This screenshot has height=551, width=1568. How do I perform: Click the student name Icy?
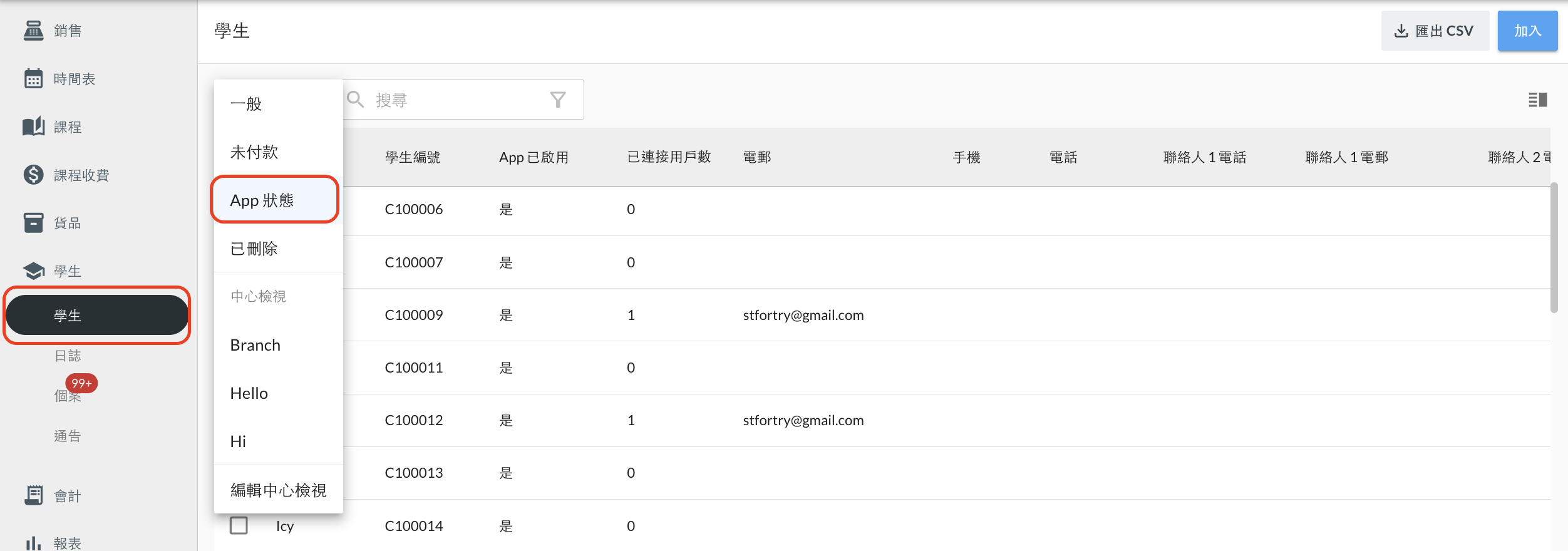(285, 526)
